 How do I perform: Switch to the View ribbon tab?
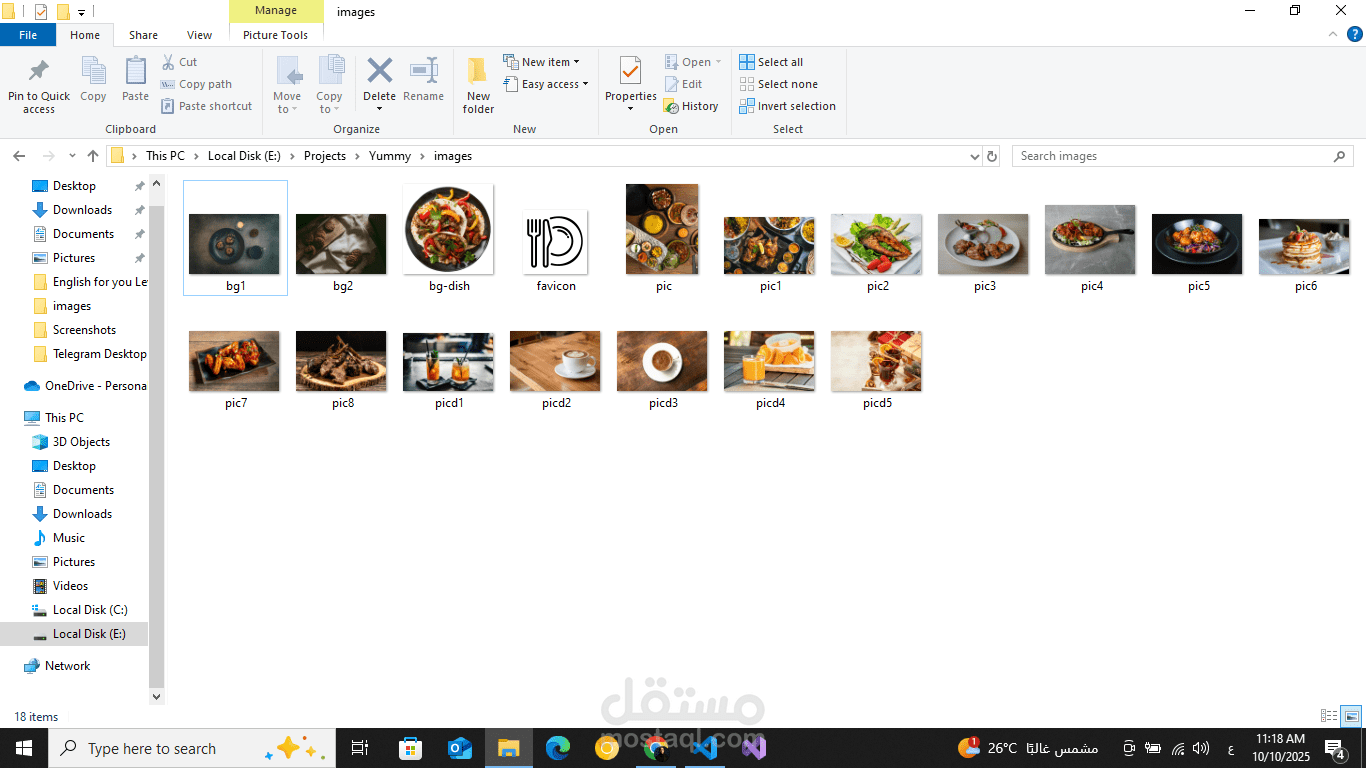click(199, 35)
